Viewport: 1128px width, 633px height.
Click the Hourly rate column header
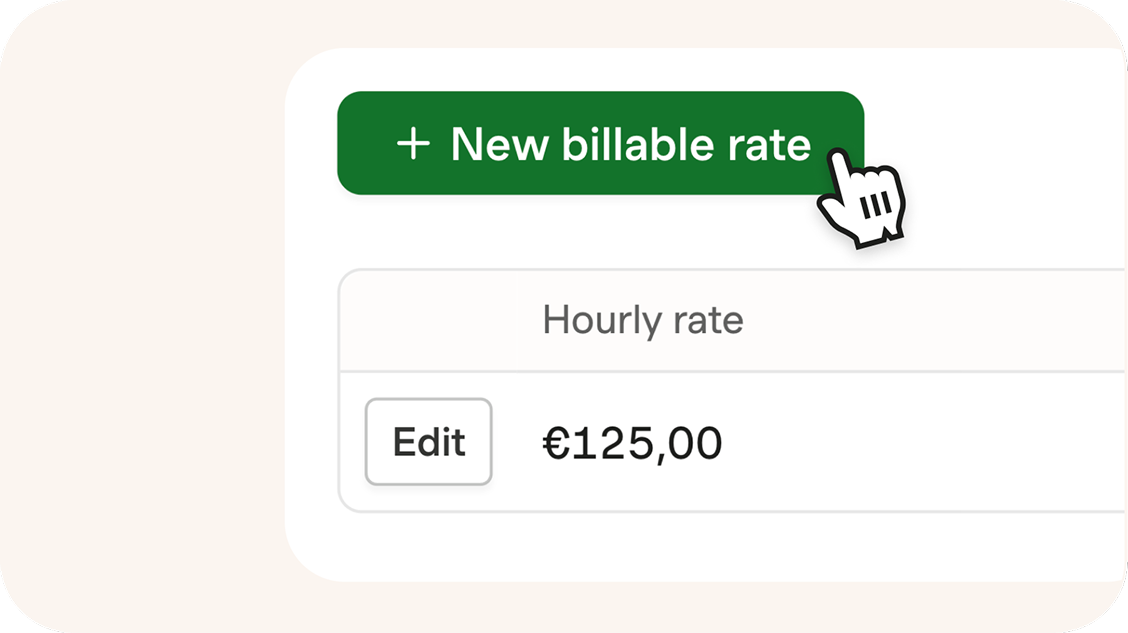point(642,321)
